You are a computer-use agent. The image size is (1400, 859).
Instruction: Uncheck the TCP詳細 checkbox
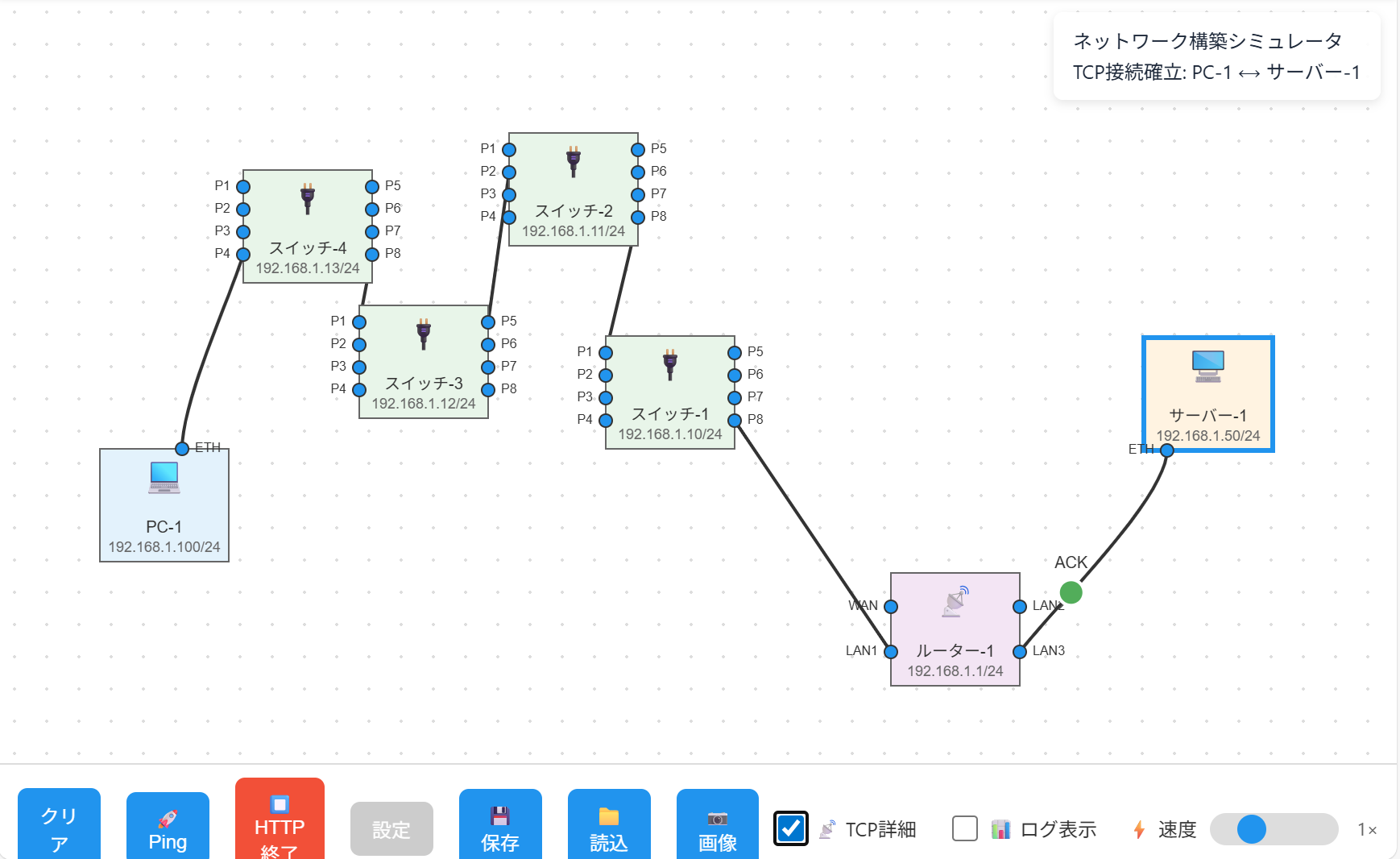pyautogui.click(x=791, y=828)
